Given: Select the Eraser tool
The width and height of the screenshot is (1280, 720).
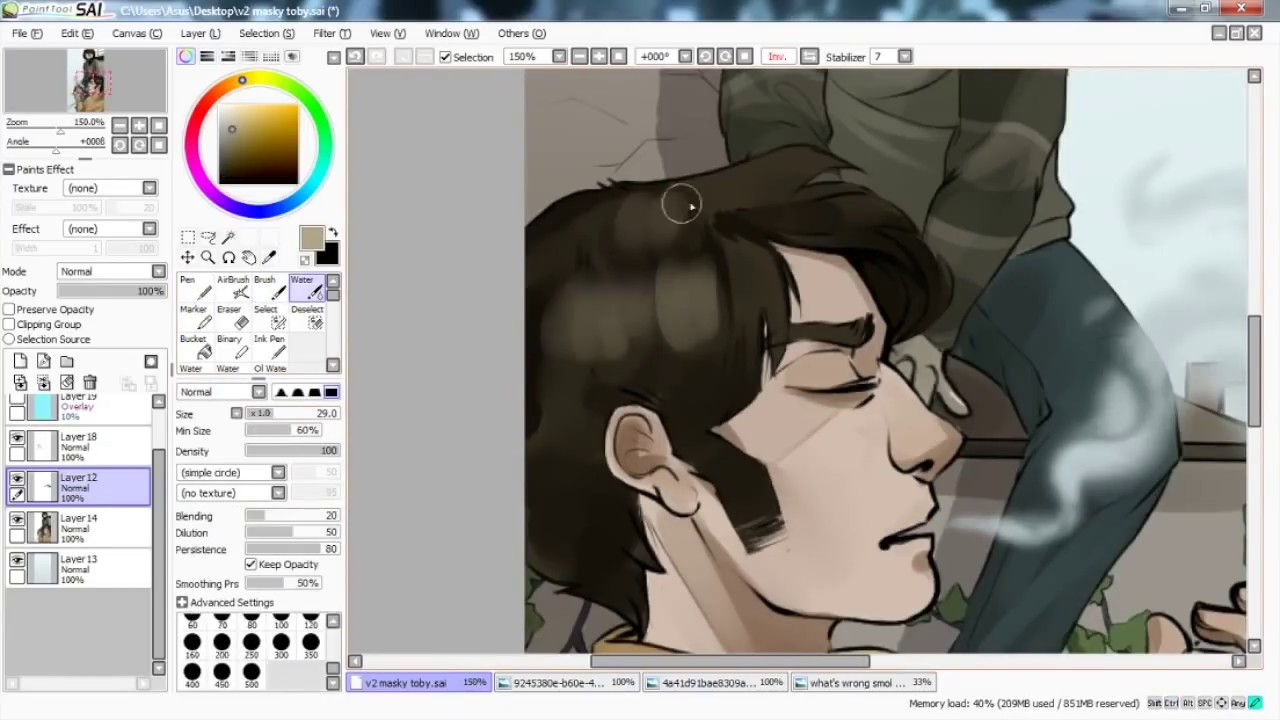Looking at the screenshot, I should point(233,317).
